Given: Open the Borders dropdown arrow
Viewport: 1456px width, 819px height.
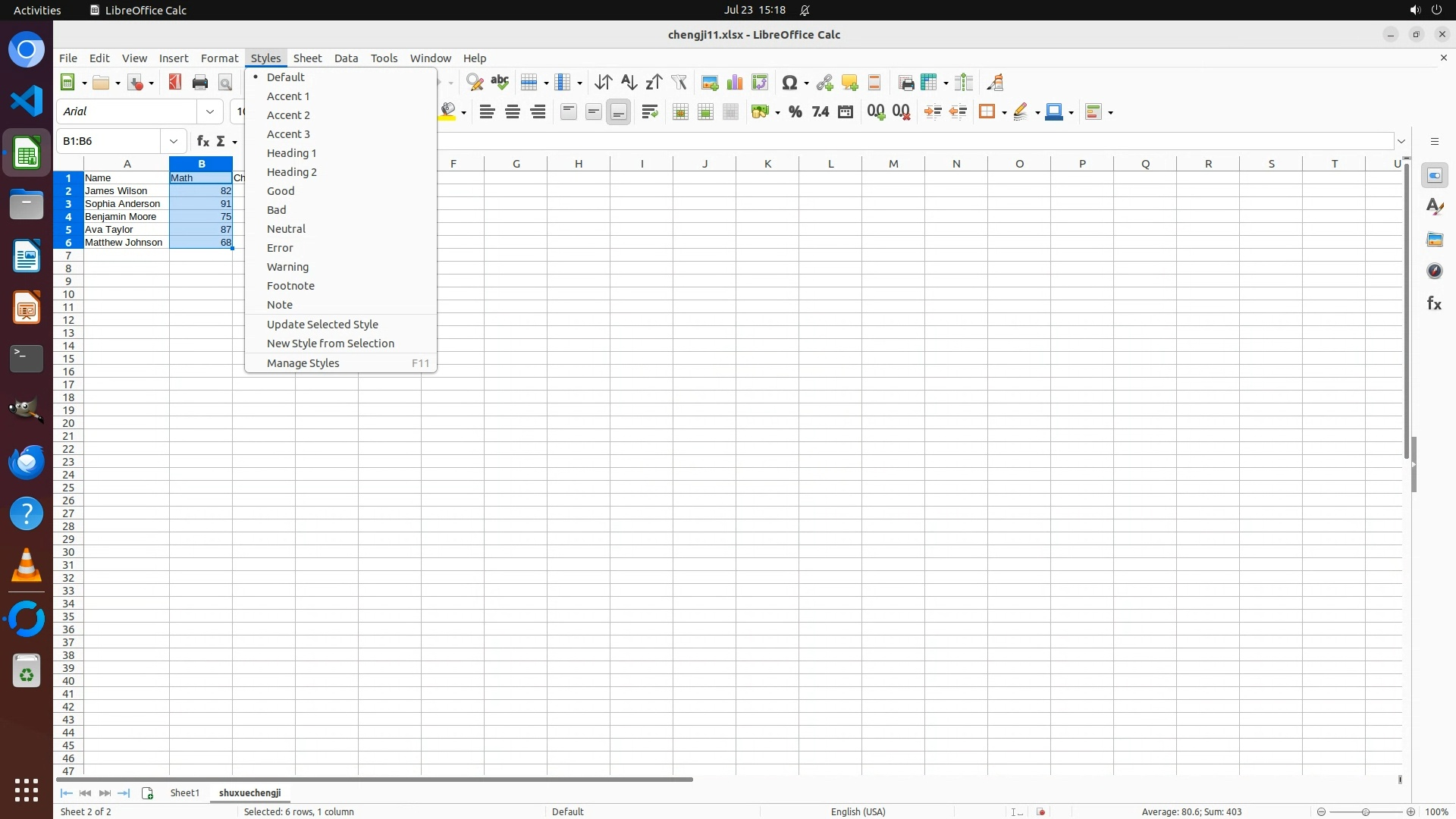Looking at the screenshot, I should [1004, 113].
